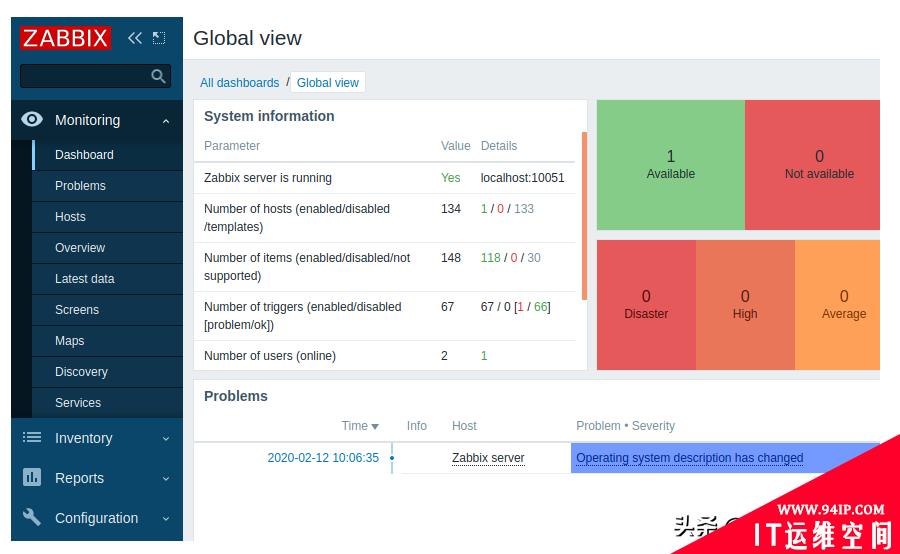Click the Reports bar chart icon

(32, 477)
